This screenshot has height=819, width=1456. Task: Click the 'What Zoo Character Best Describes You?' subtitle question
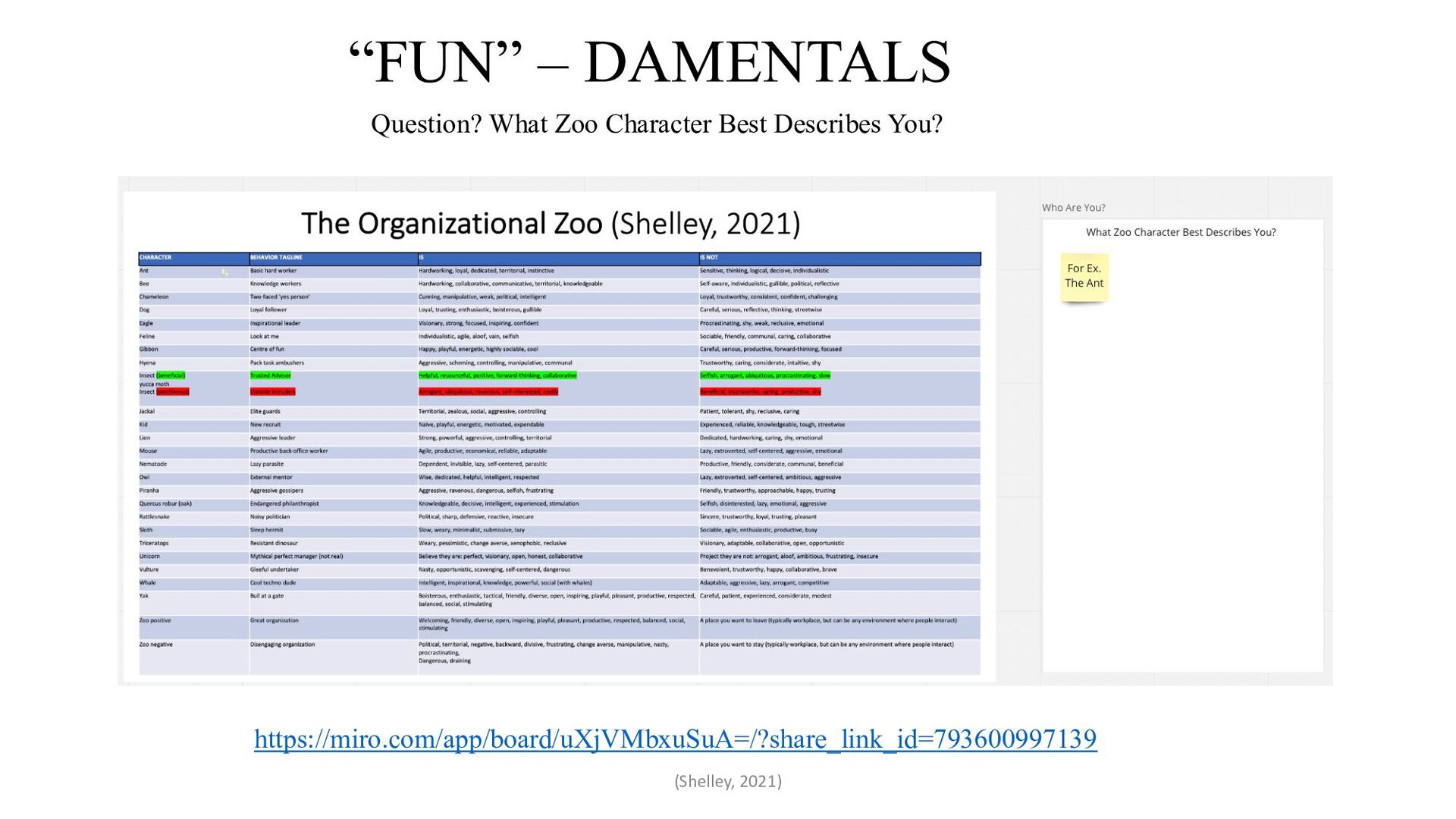pos(657,124)
